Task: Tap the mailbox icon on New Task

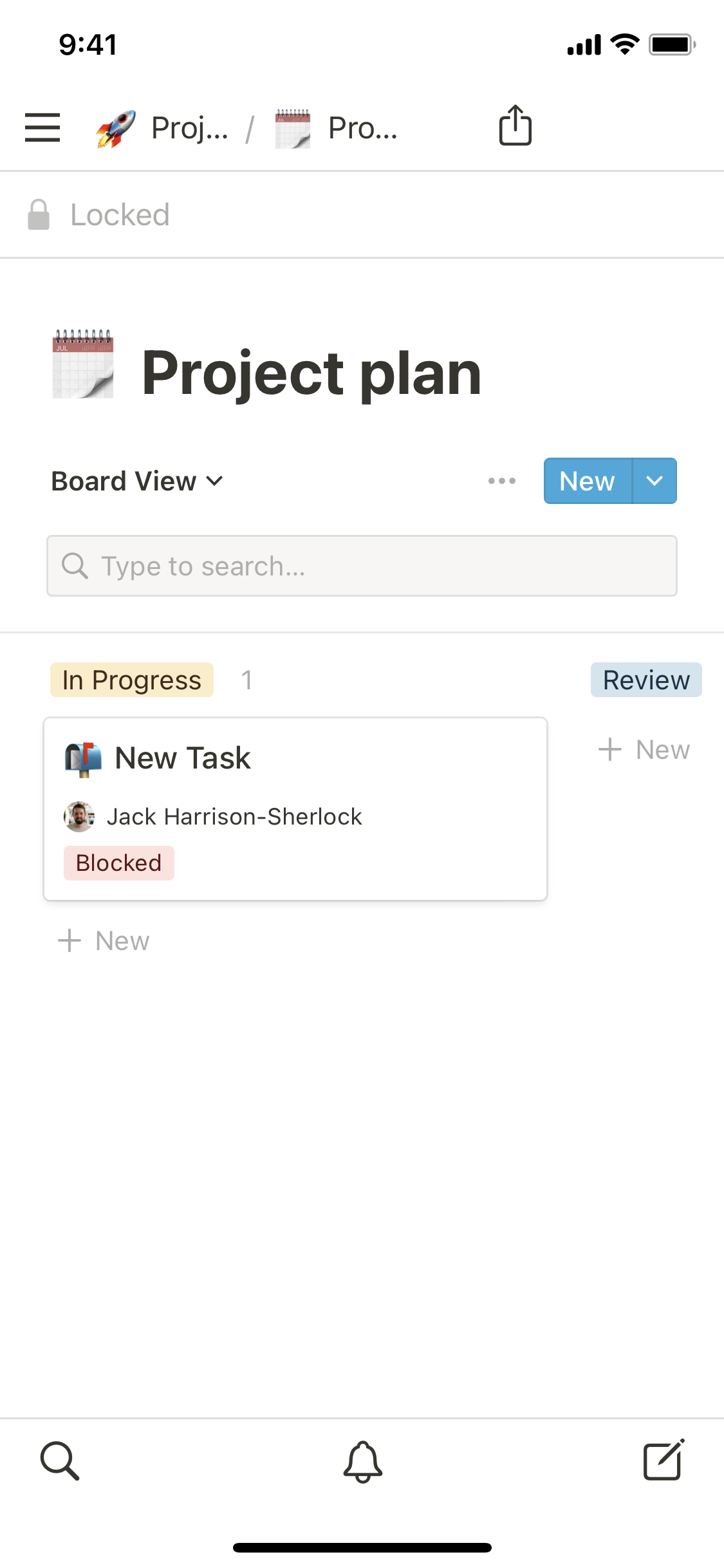Action: pyautogui.click(x=84, y=758)
